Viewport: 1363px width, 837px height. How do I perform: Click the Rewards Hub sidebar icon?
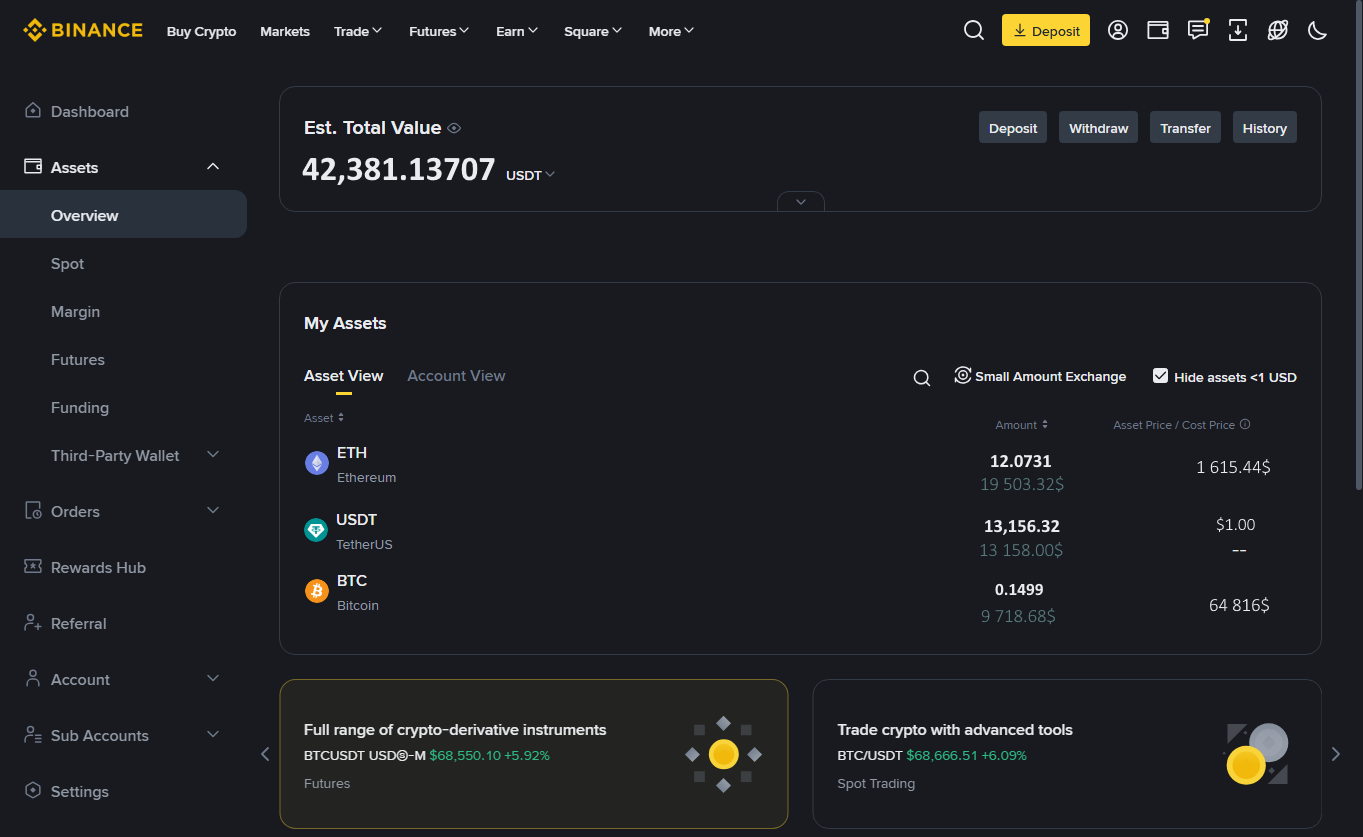click(x=33, y=567)
